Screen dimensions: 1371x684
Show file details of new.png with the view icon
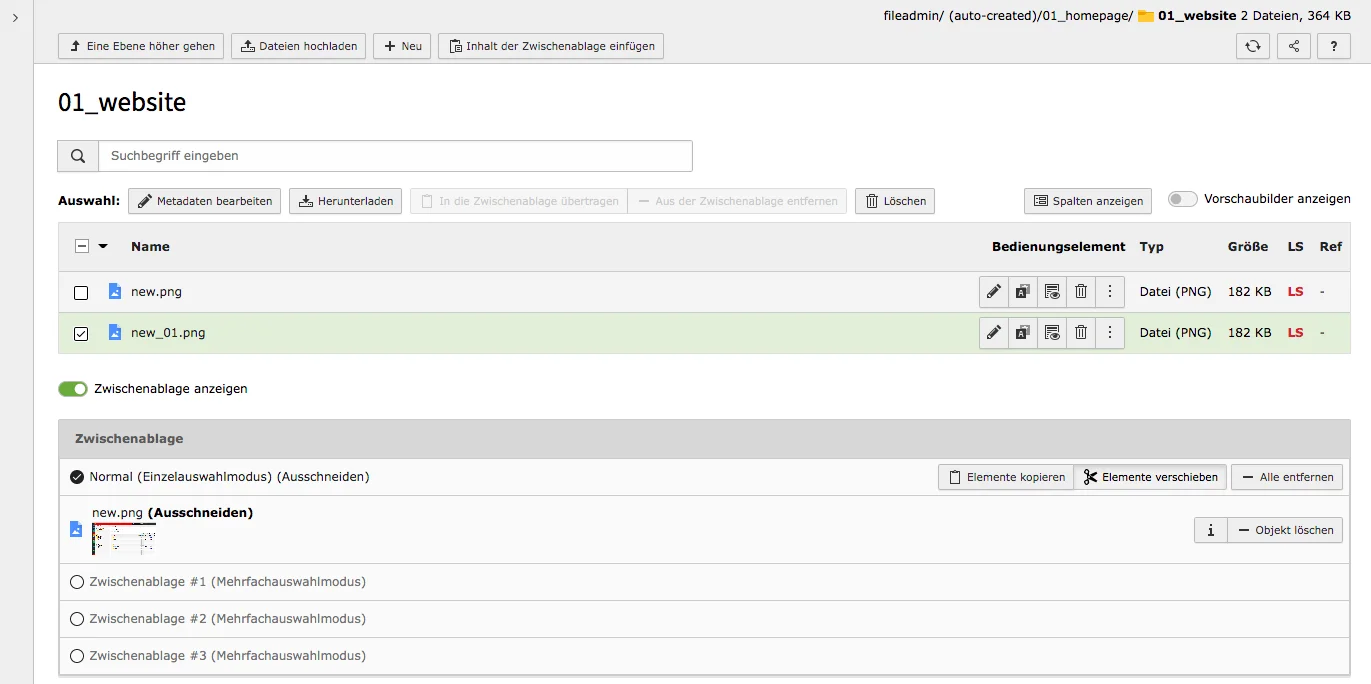pyautogui.click(x=1051, y=291)
